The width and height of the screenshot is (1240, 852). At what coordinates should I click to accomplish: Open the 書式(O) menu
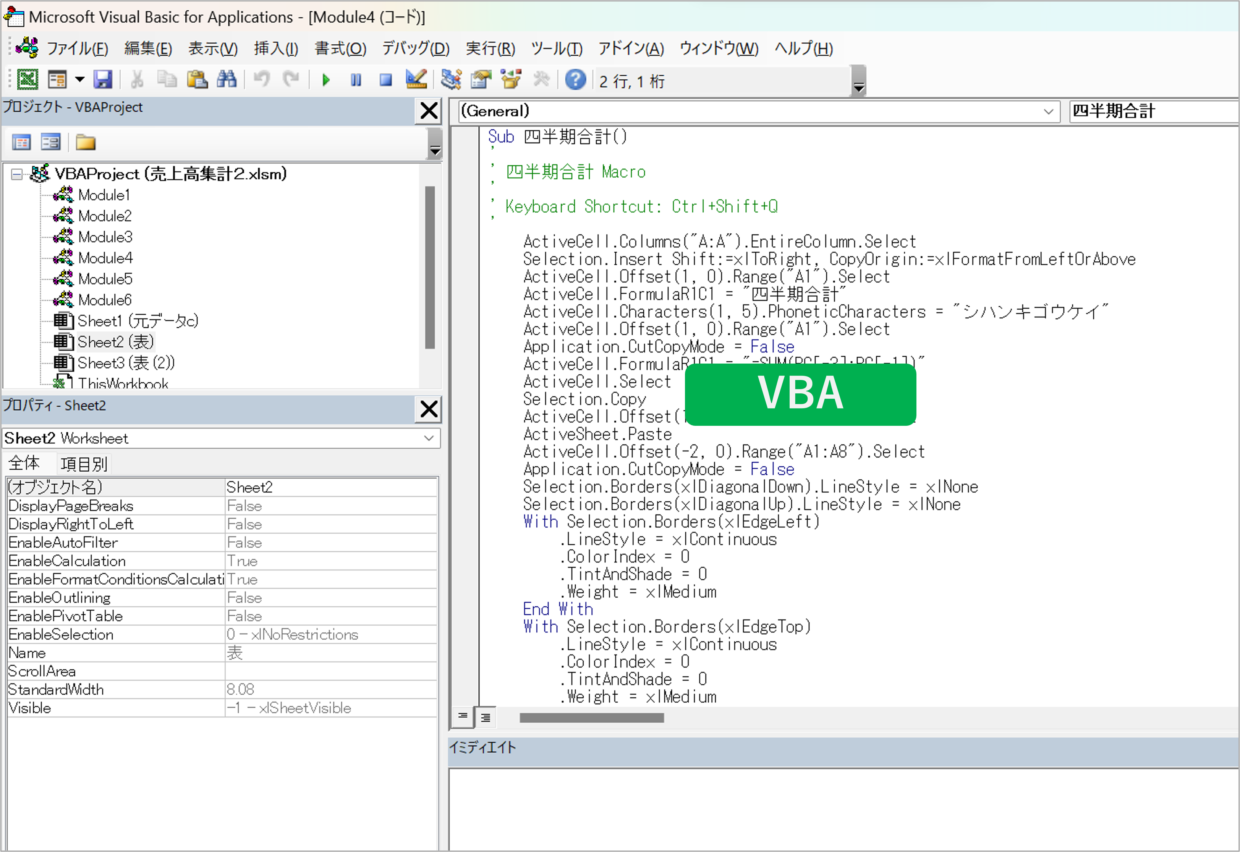341,48
